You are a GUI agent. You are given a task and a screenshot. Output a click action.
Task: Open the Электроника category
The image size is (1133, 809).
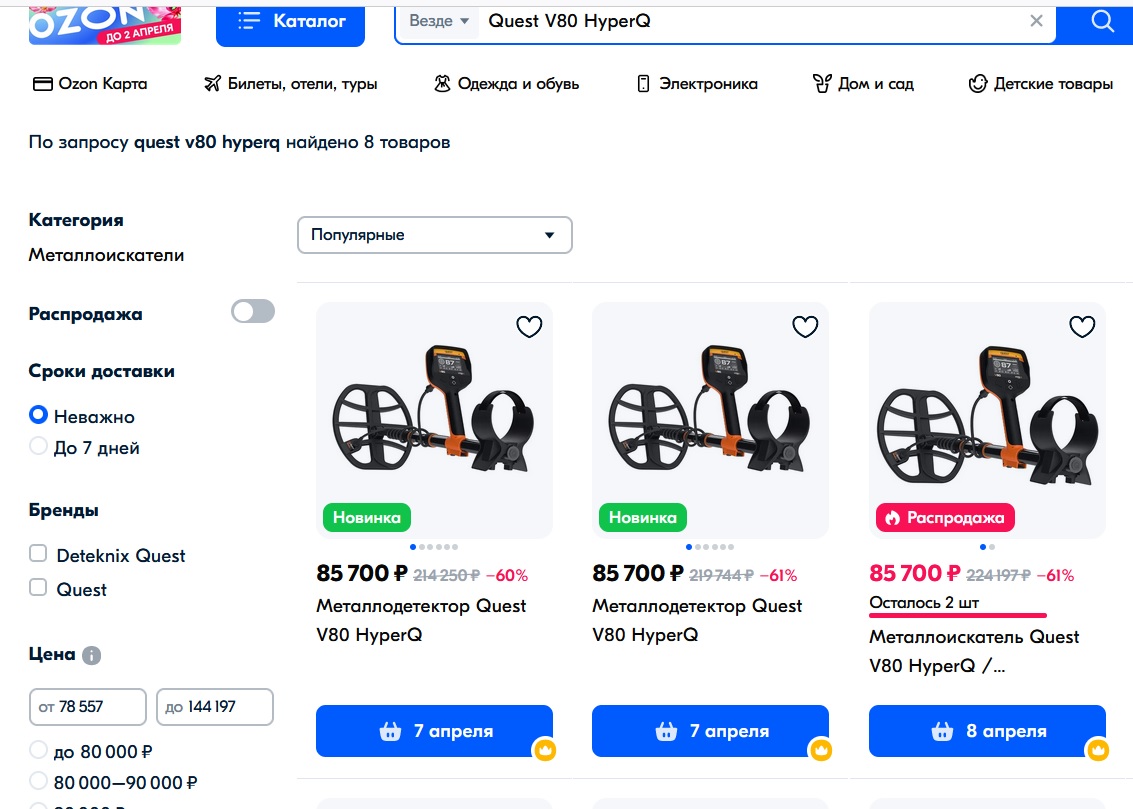pos(697,84)
